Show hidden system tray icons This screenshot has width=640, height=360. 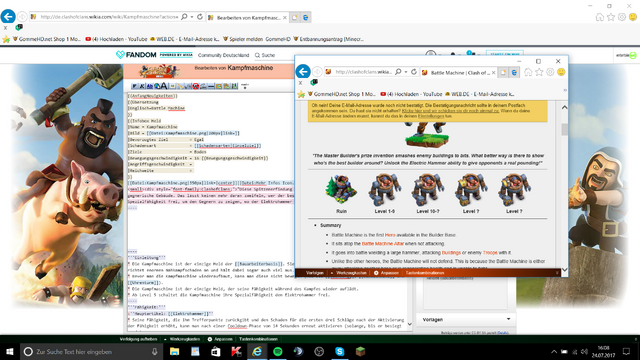click(554, 351)
